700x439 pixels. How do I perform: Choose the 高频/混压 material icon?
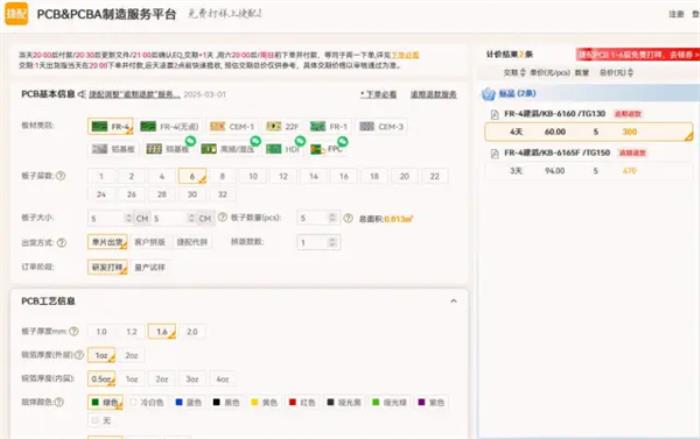(x=208, y=149)
